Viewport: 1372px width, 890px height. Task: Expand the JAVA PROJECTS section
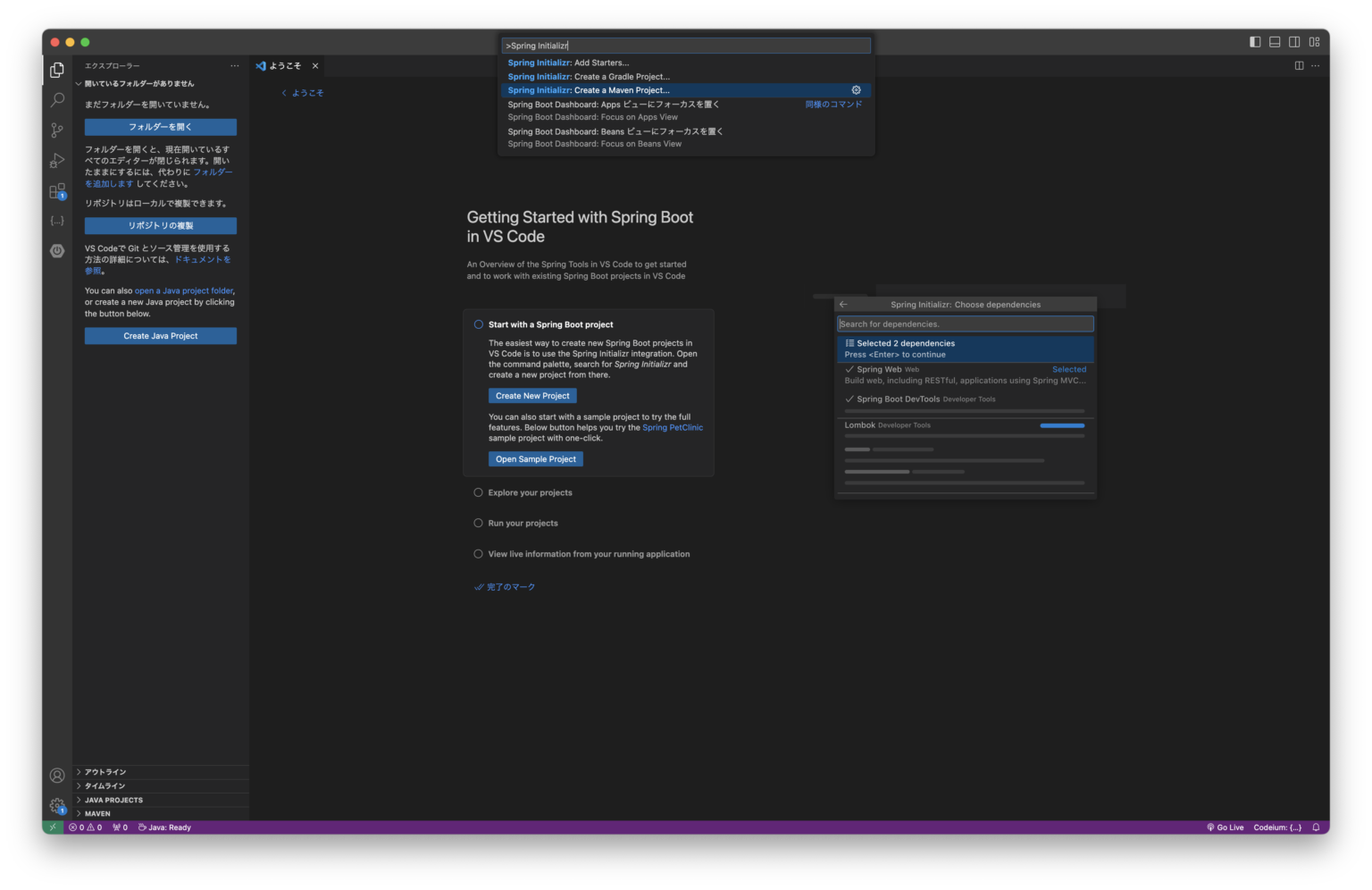pyautogui.click(x=112, y=800)
